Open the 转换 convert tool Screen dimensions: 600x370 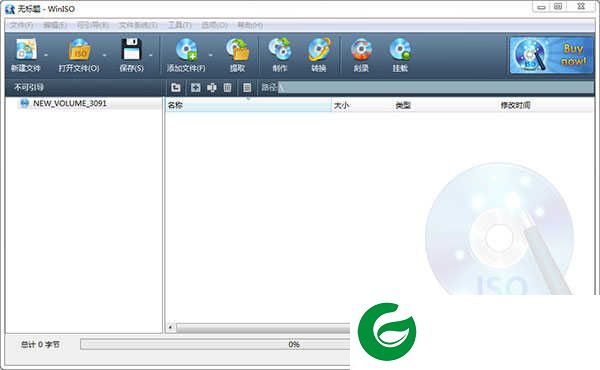(319, 50)
